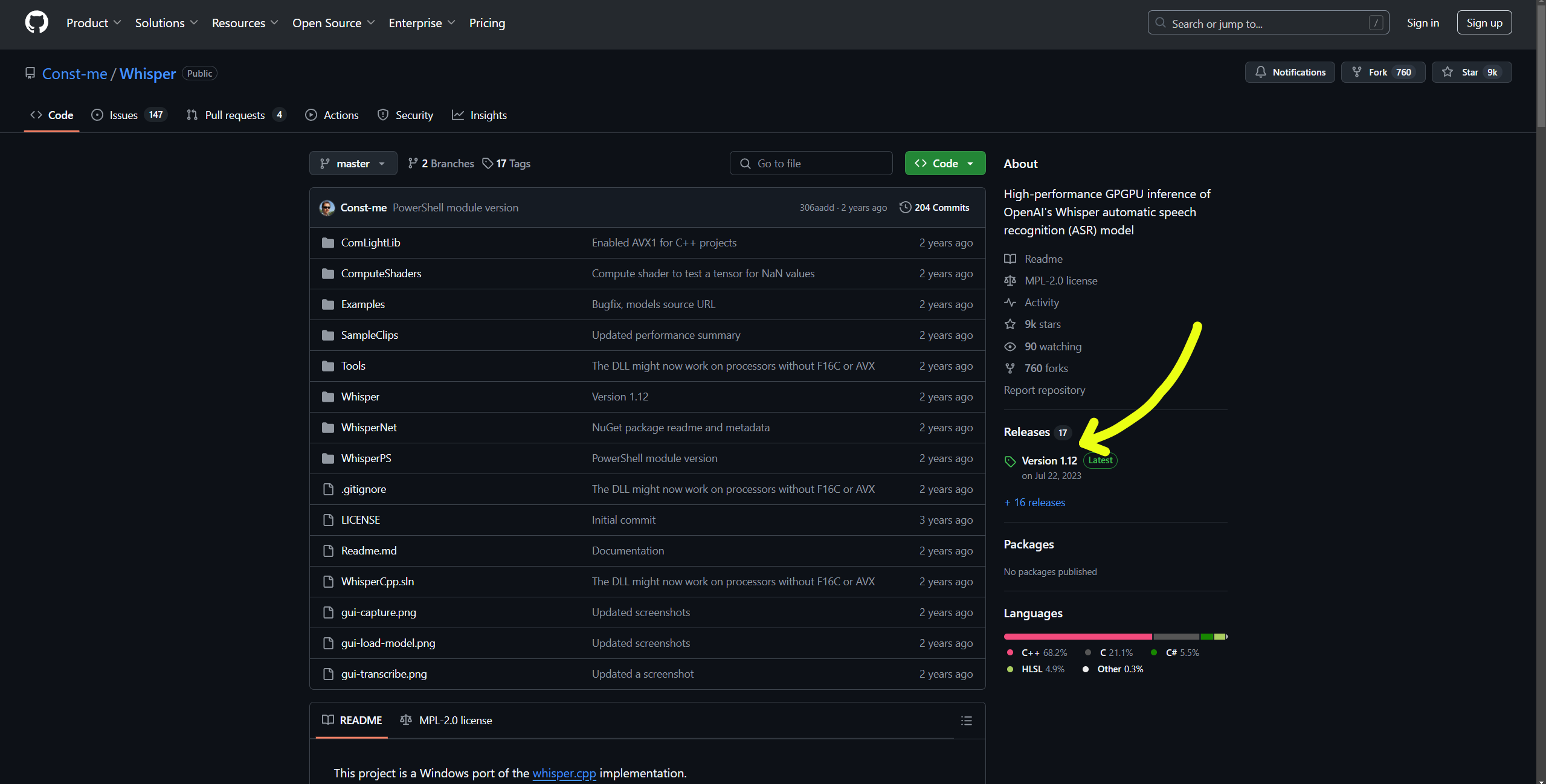Viewport: 1546px width, 784px height.
Task: Open the Pricing page
Action: [x=487, y=23]
